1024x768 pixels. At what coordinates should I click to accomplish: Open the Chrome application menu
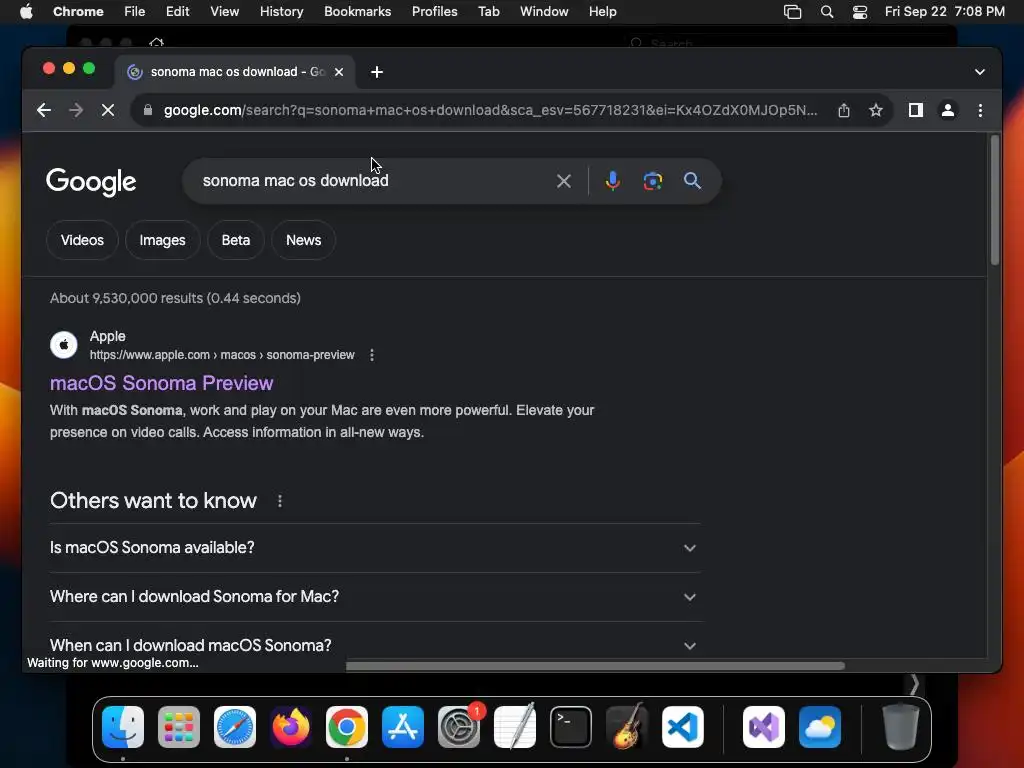[78, 12]
